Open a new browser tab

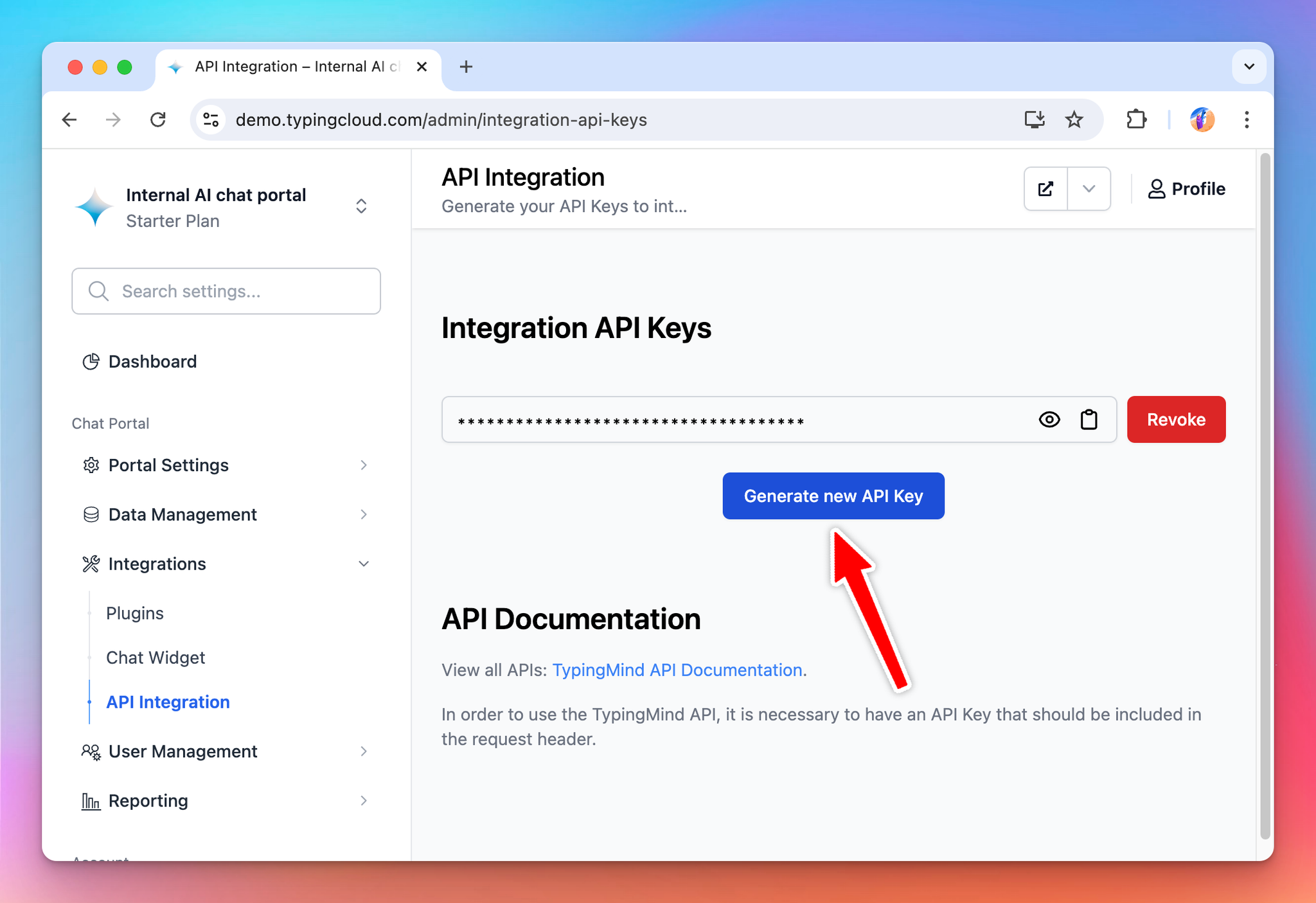[x=467, y=67]
